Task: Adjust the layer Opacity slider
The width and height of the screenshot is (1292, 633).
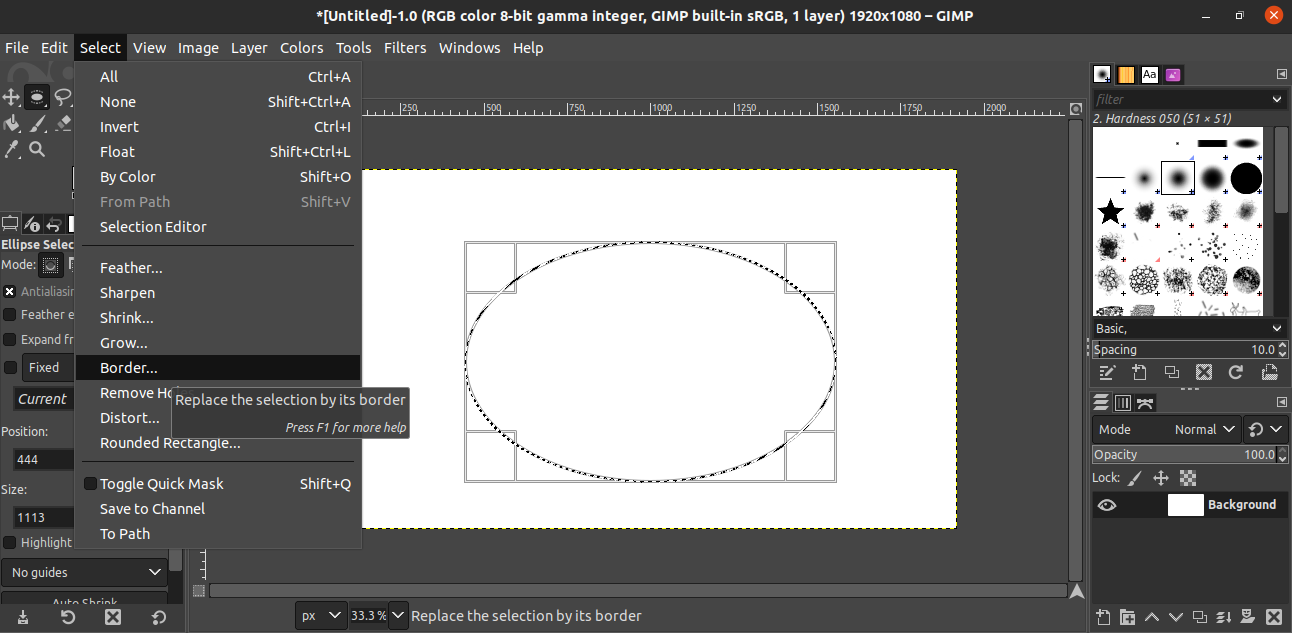Action: pyautogui.click(x=1185, y=454)
